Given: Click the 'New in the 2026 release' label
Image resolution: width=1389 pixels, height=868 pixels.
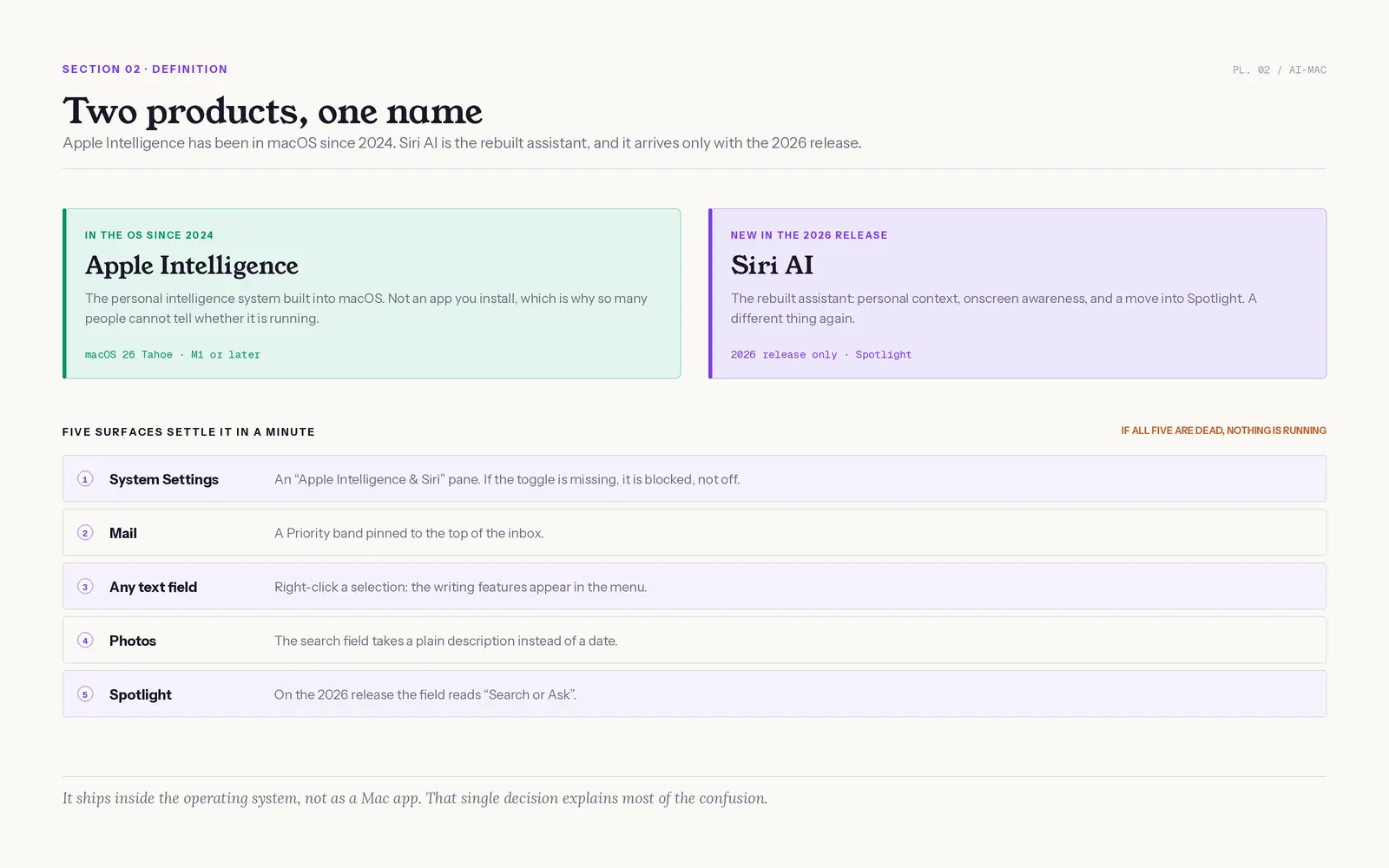Looking at the screenshot, I should [x=809, y=235].
